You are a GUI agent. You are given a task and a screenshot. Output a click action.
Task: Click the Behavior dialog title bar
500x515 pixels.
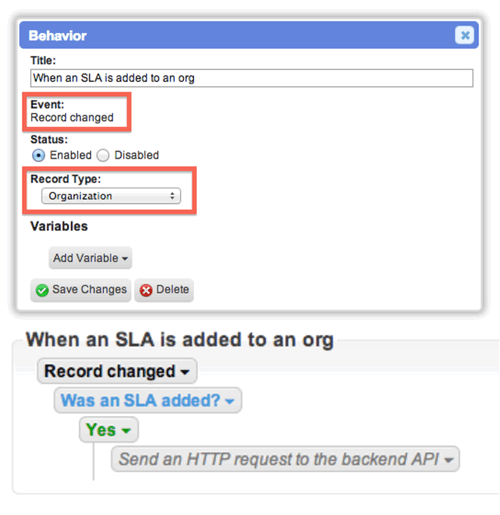249,35
